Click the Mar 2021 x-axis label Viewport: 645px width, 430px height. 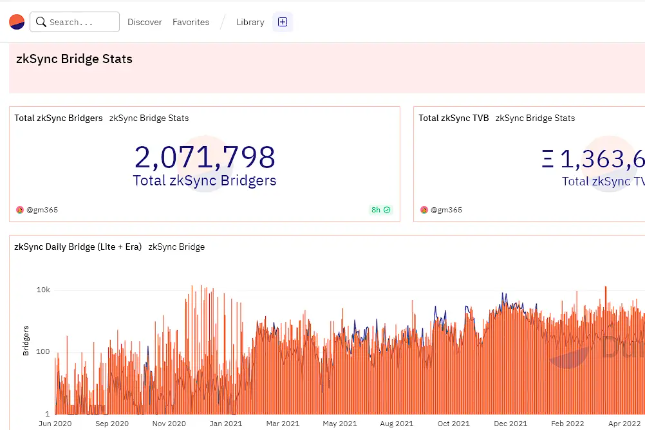pos(283,423)
